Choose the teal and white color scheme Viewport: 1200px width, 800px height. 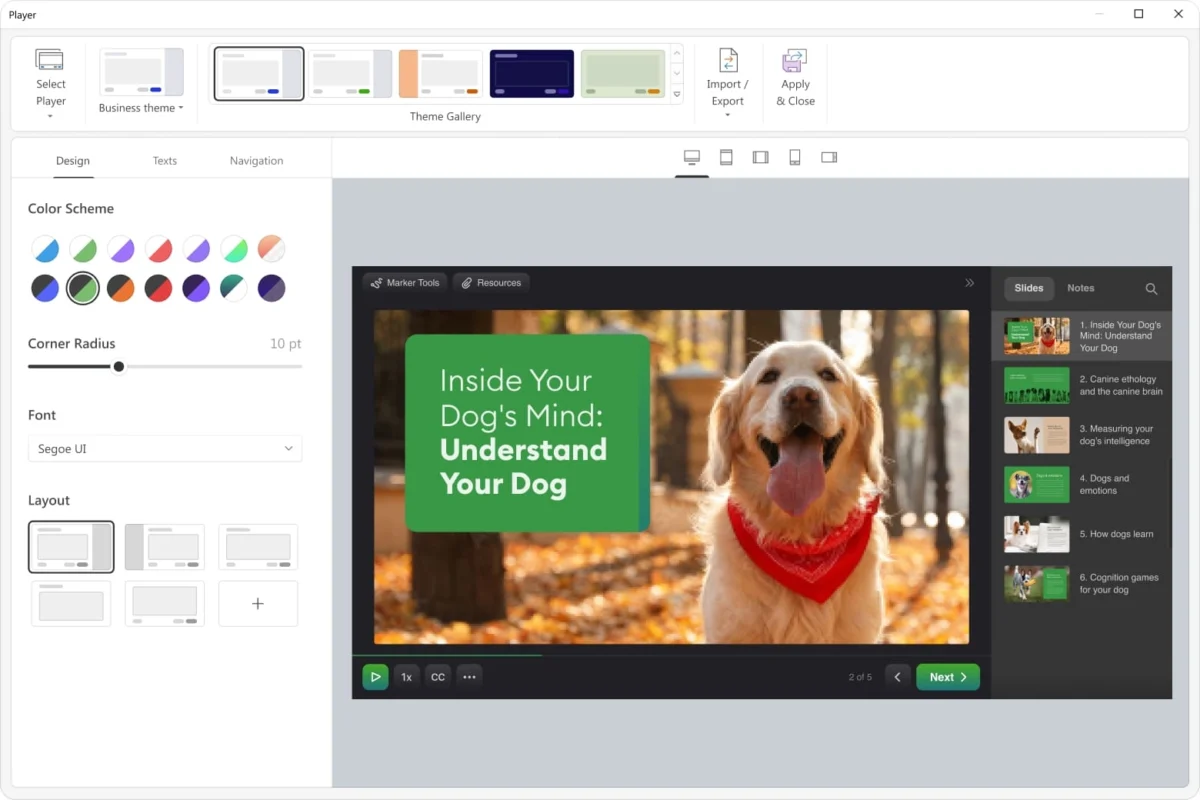pyautogui.click(x=234, y=288)
